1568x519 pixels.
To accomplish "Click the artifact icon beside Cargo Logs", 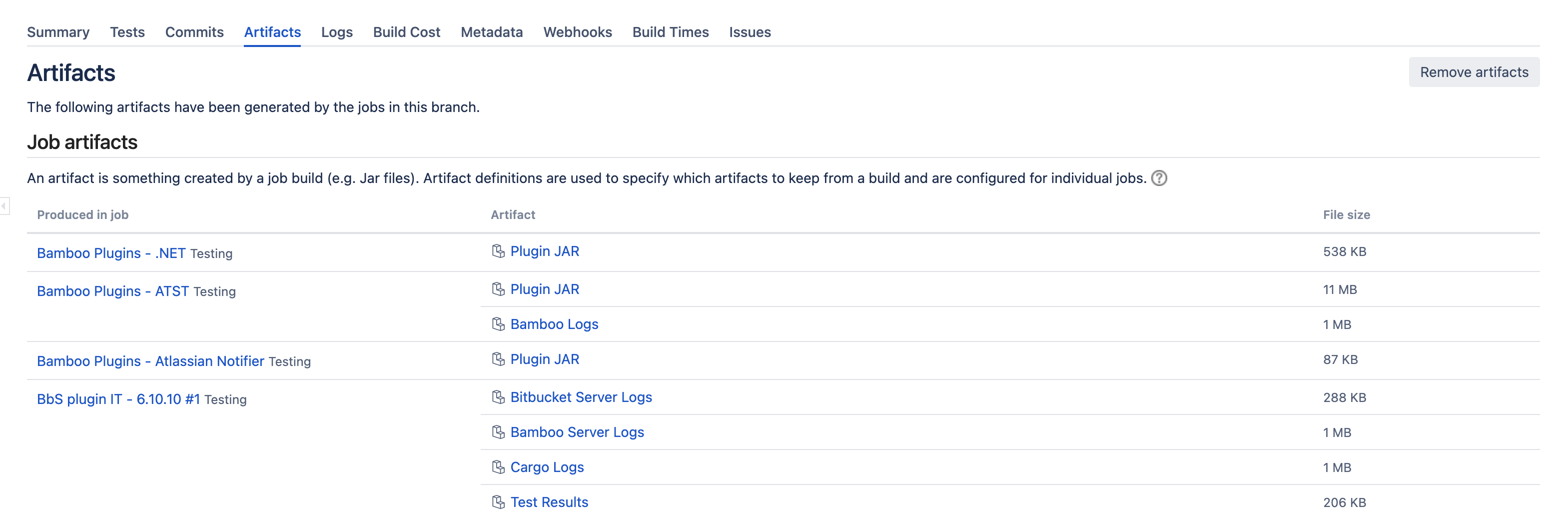I will 498,466.
